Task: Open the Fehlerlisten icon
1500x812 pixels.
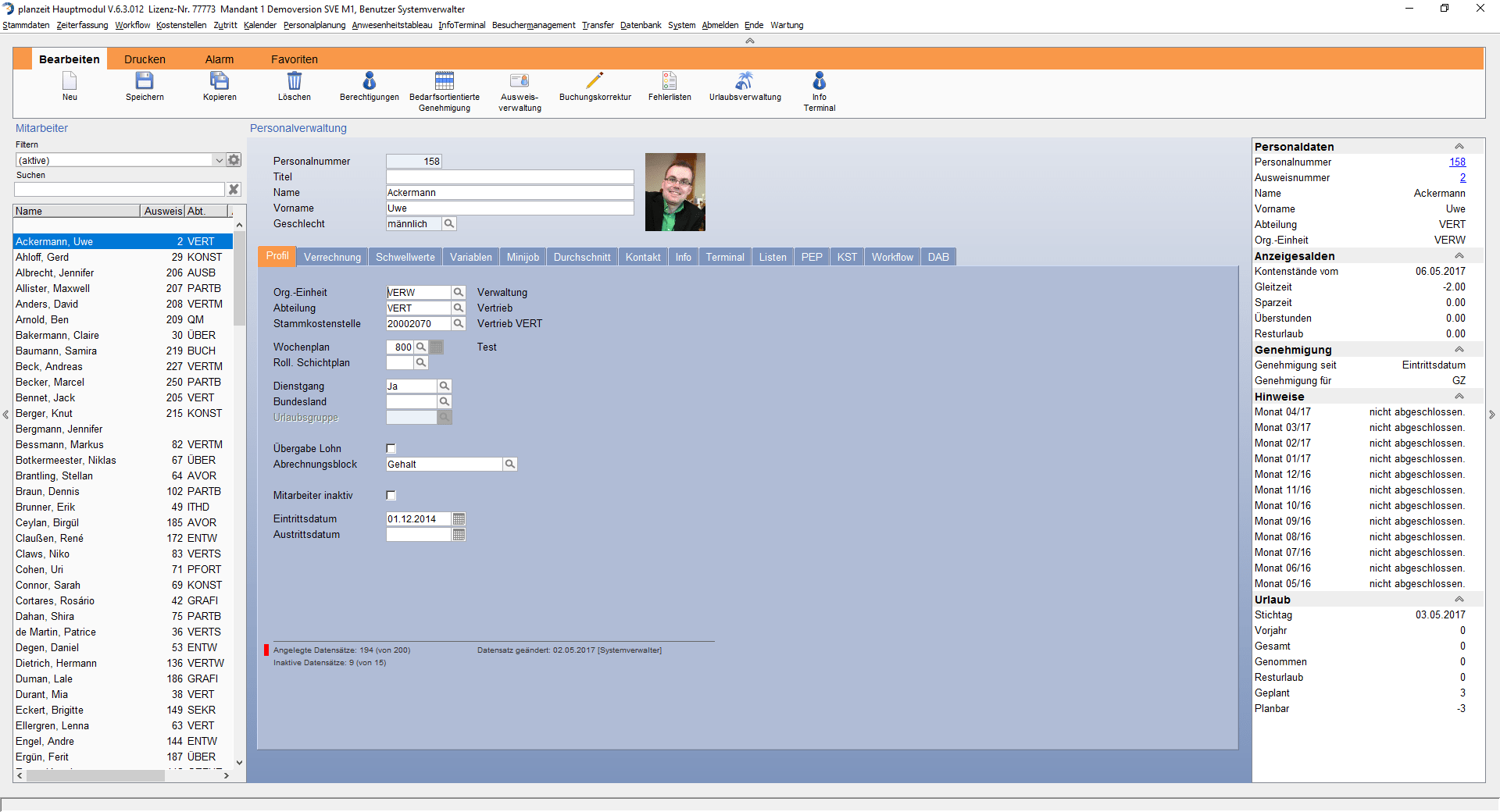Action: point(670,81)
